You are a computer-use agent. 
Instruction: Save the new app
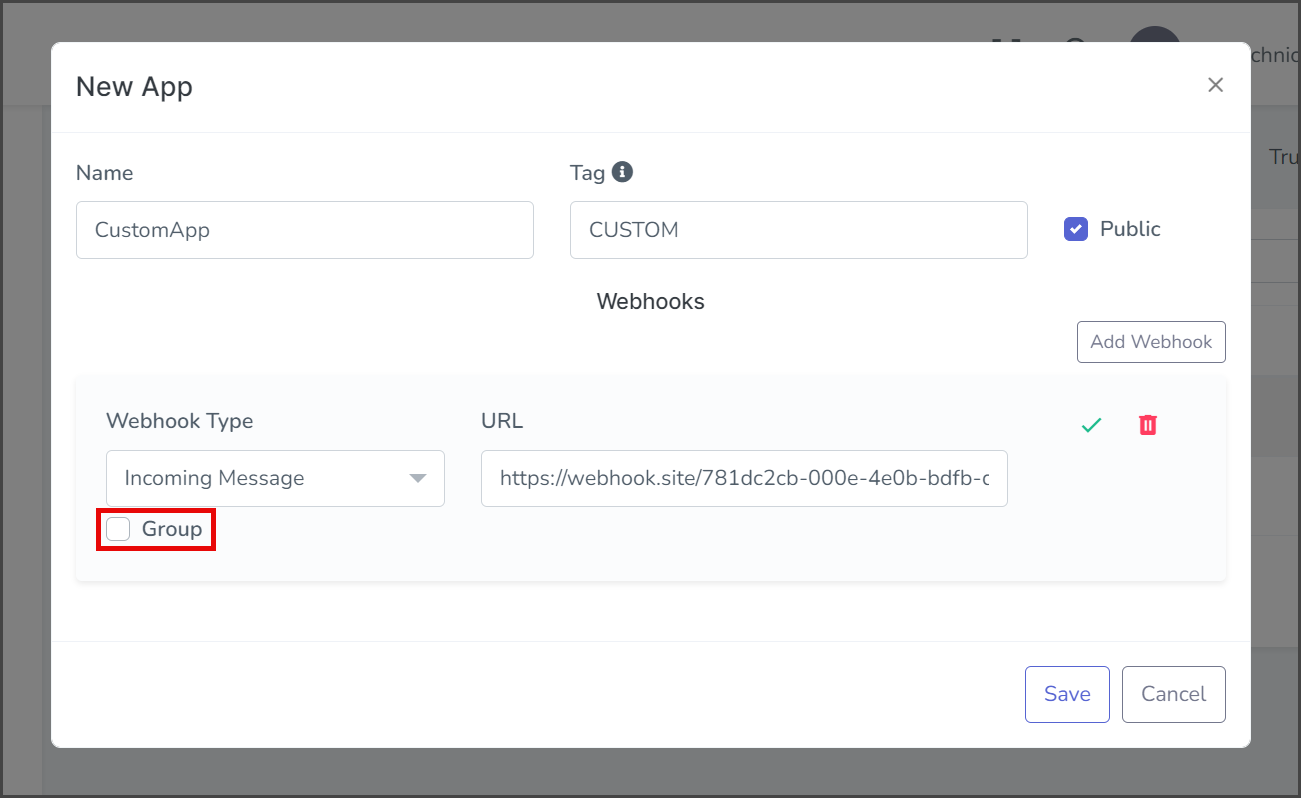click(1067, 694)
